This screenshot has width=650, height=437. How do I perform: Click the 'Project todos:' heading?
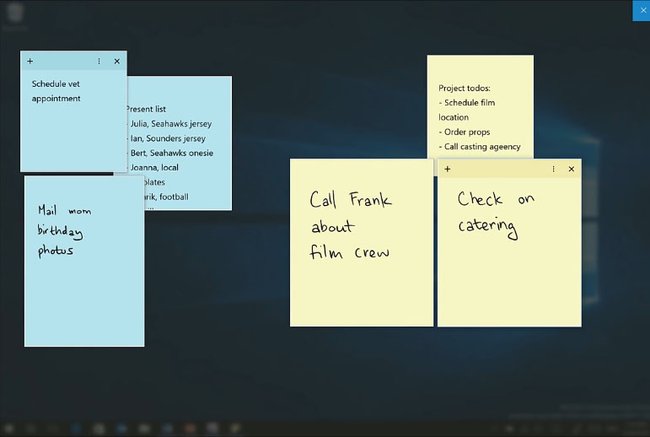(x=464, y=88)
